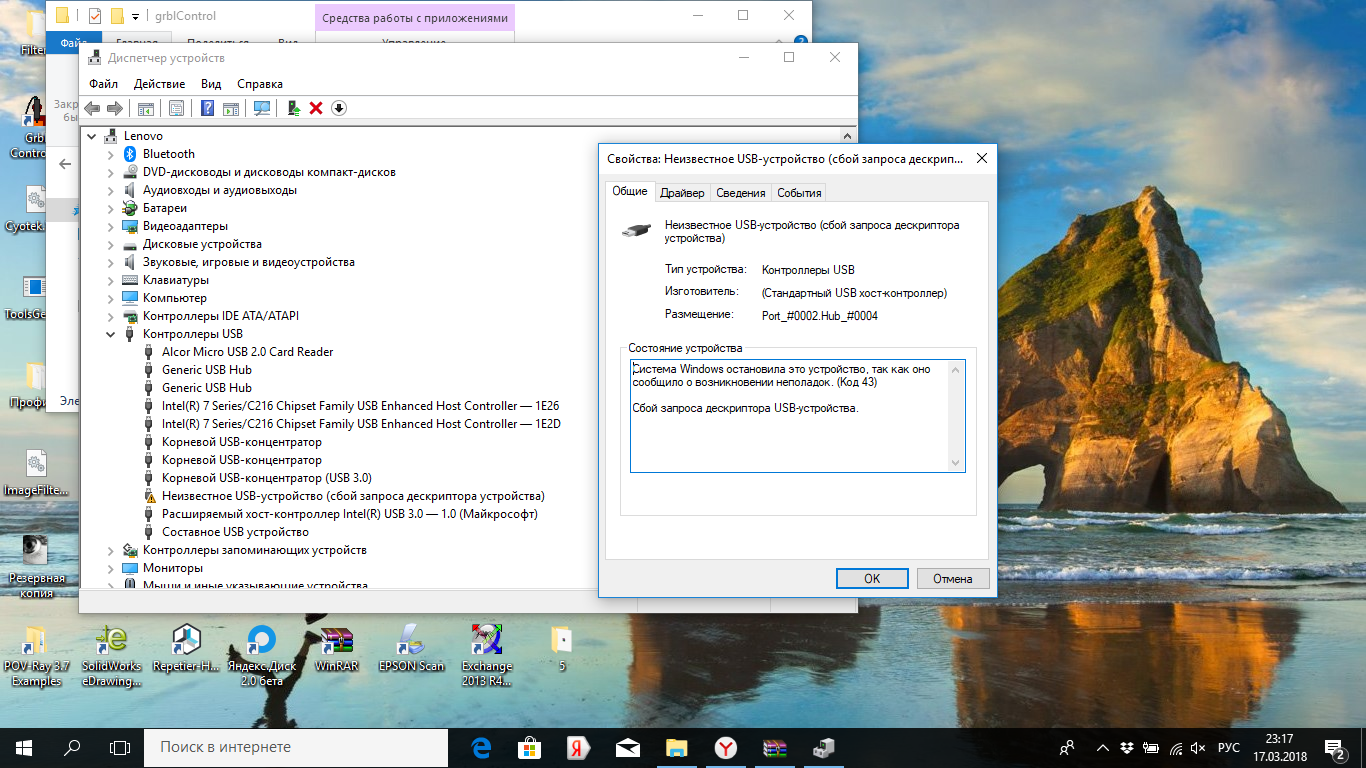Image resolution: width=1366 pixels, height=768 pixels.
Task: Expand the Видеоадаптеры node
Action: point(111,226)
